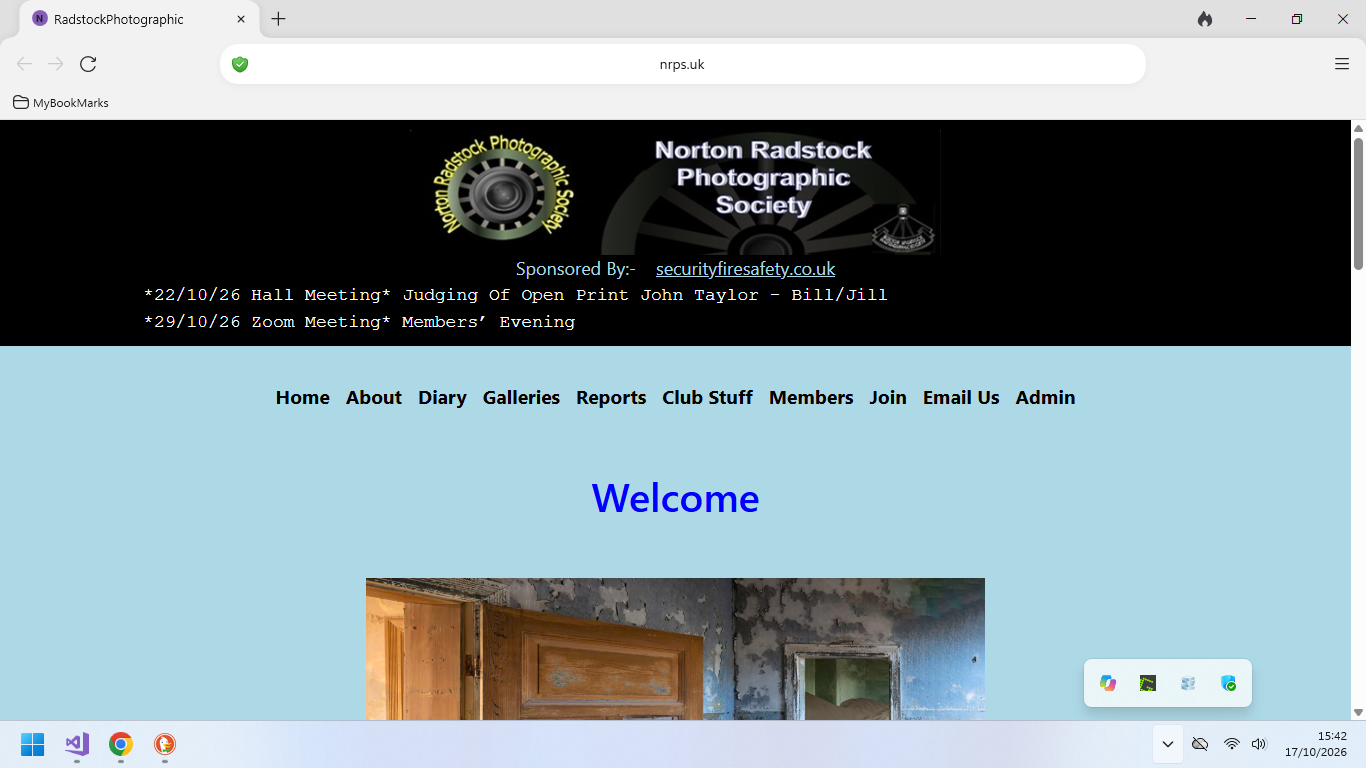Open the Wi-Fi network tray icon
This screenshot has height=768, width=1366.
1232,744
